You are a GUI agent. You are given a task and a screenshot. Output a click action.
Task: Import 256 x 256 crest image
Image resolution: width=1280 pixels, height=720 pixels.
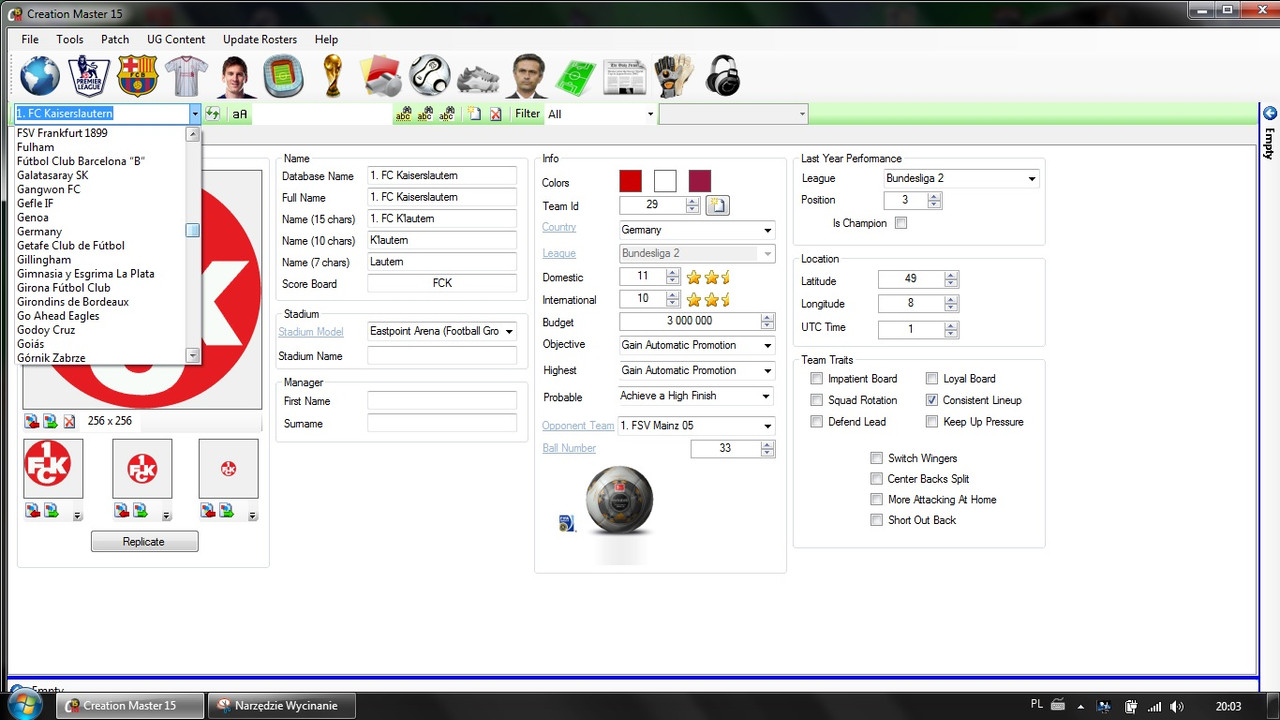pyautogui.click(x=33, y=421)
